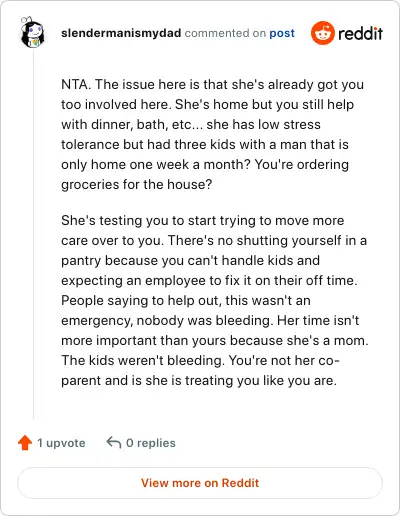Click the text "parent and is she is treating"
The height and width of the screenshot is (516, 400).
147,380
